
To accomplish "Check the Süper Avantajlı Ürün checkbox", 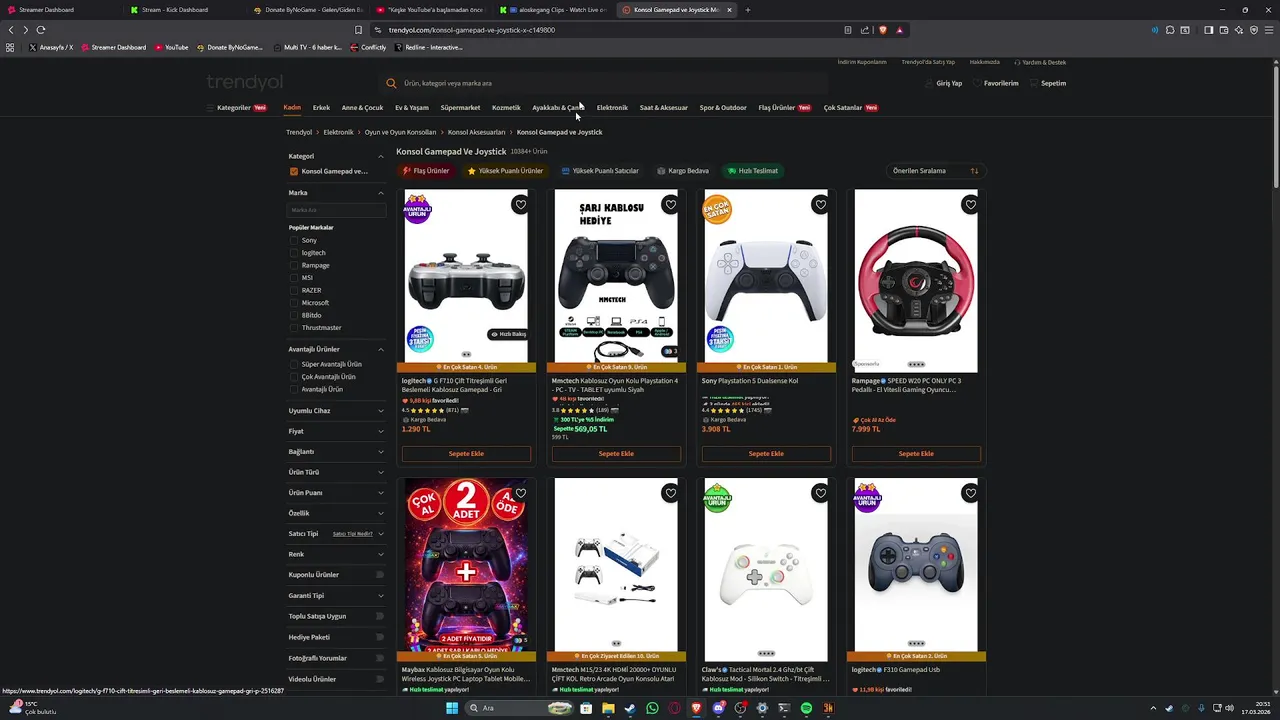I will coord(294,364).
